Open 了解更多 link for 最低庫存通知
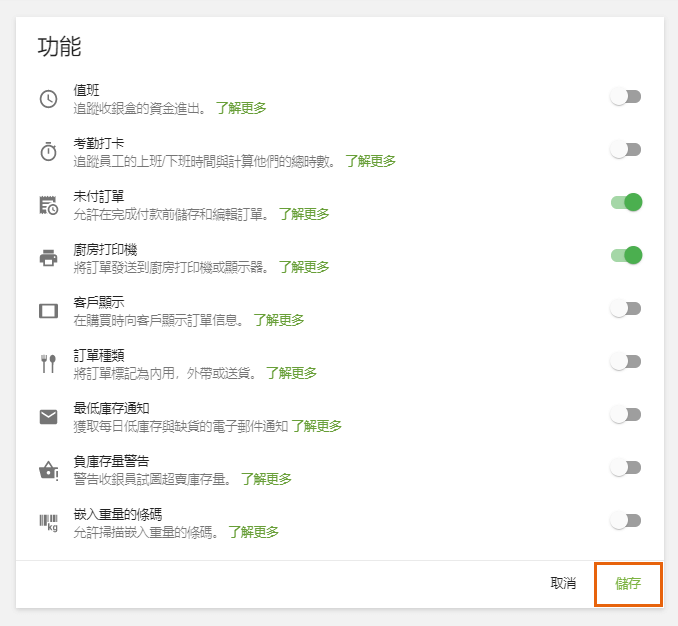678x626 pixels. click(x=317, y=426)
